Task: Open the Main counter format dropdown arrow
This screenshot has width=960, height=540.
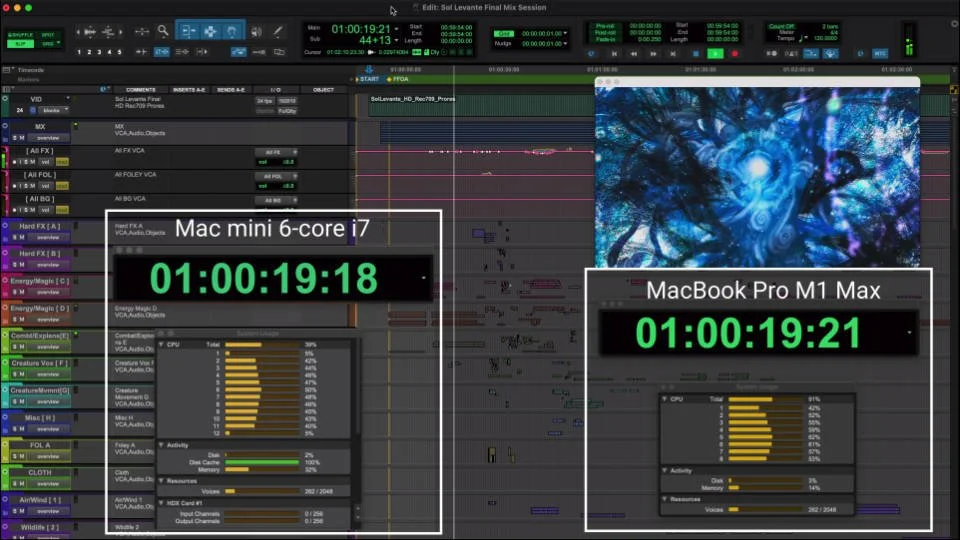Action: 397,29
